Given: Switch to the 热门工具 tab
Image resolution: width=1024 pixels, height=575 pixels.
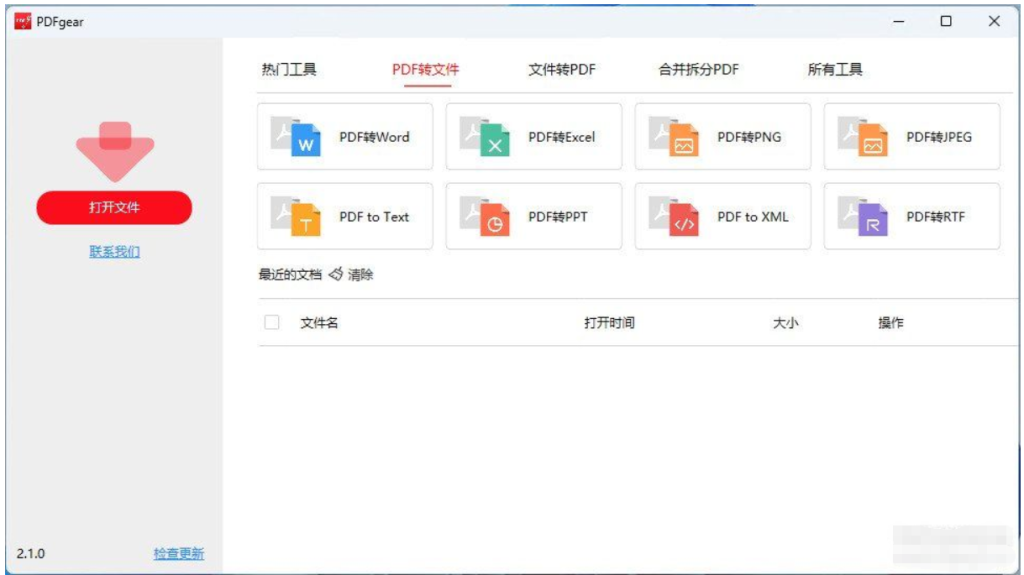Looking at the screenshot, I should pos(289,69).
